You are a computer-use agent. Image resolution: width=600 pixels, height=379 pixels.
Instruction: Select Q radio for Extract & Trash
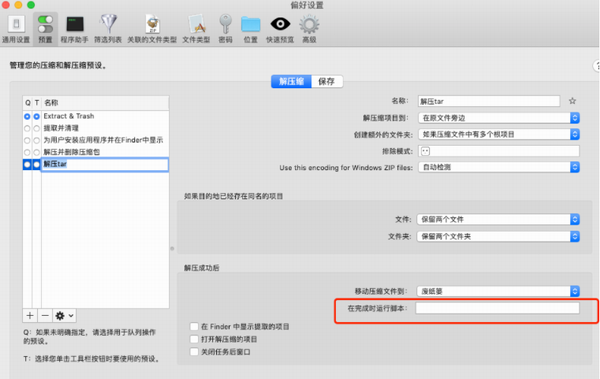(27, 116)
